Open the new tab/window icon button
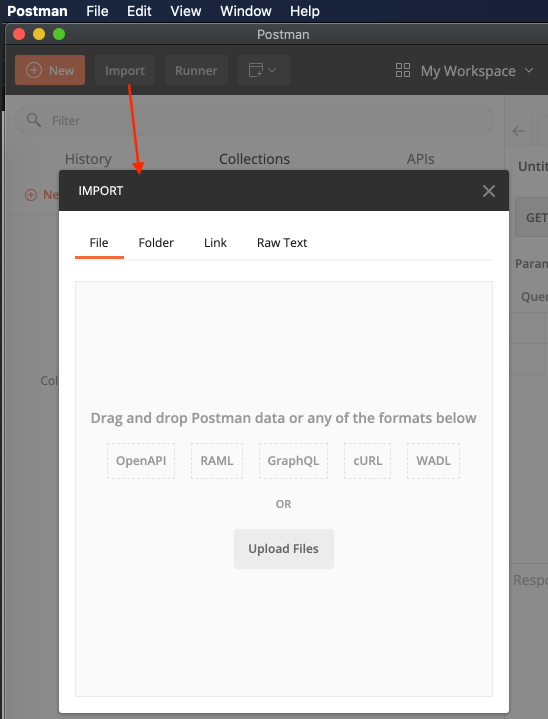This screenshot has width=548, height=719. 256,70
